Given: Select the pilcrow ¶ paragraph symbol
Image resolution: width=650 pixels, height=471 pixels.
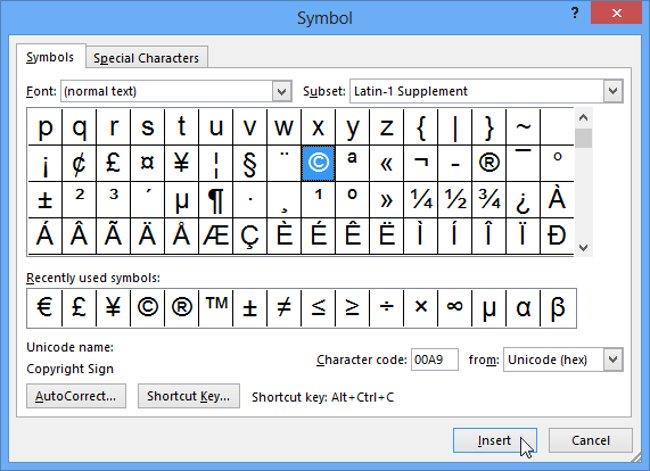Looking at the screenshot, I should click(x=216, y=199).
